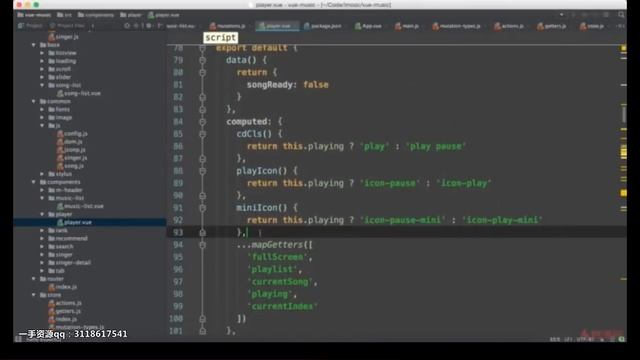Click the script tag breadcrumb label
640x360 pixels.
click(220, 38)
